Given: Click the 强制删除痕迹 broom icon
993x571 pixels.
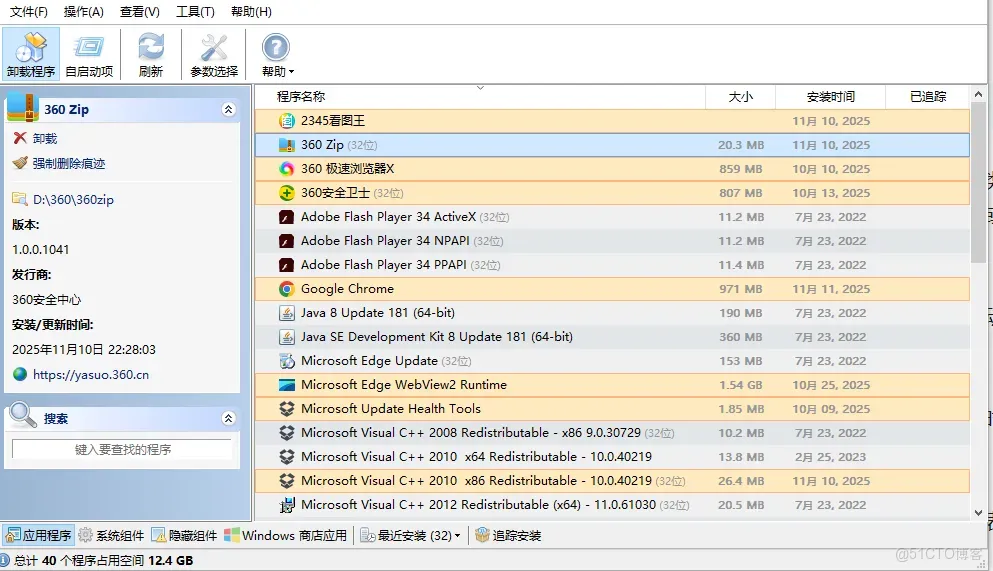Looking at the screenshot, I should tap(20, 163).
